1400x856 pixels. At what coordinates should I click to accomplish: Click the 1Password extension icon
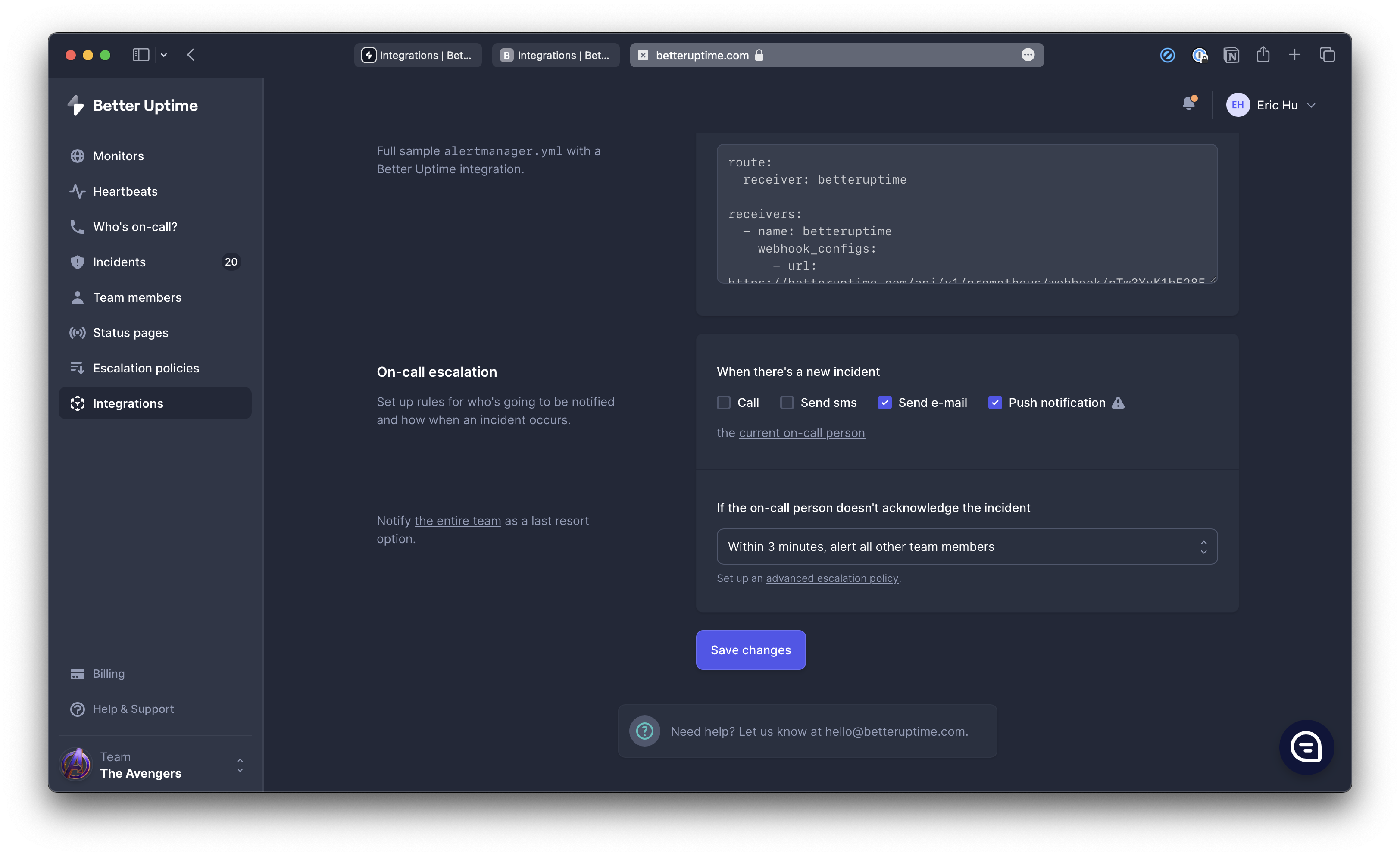[x=1200, y=55]
